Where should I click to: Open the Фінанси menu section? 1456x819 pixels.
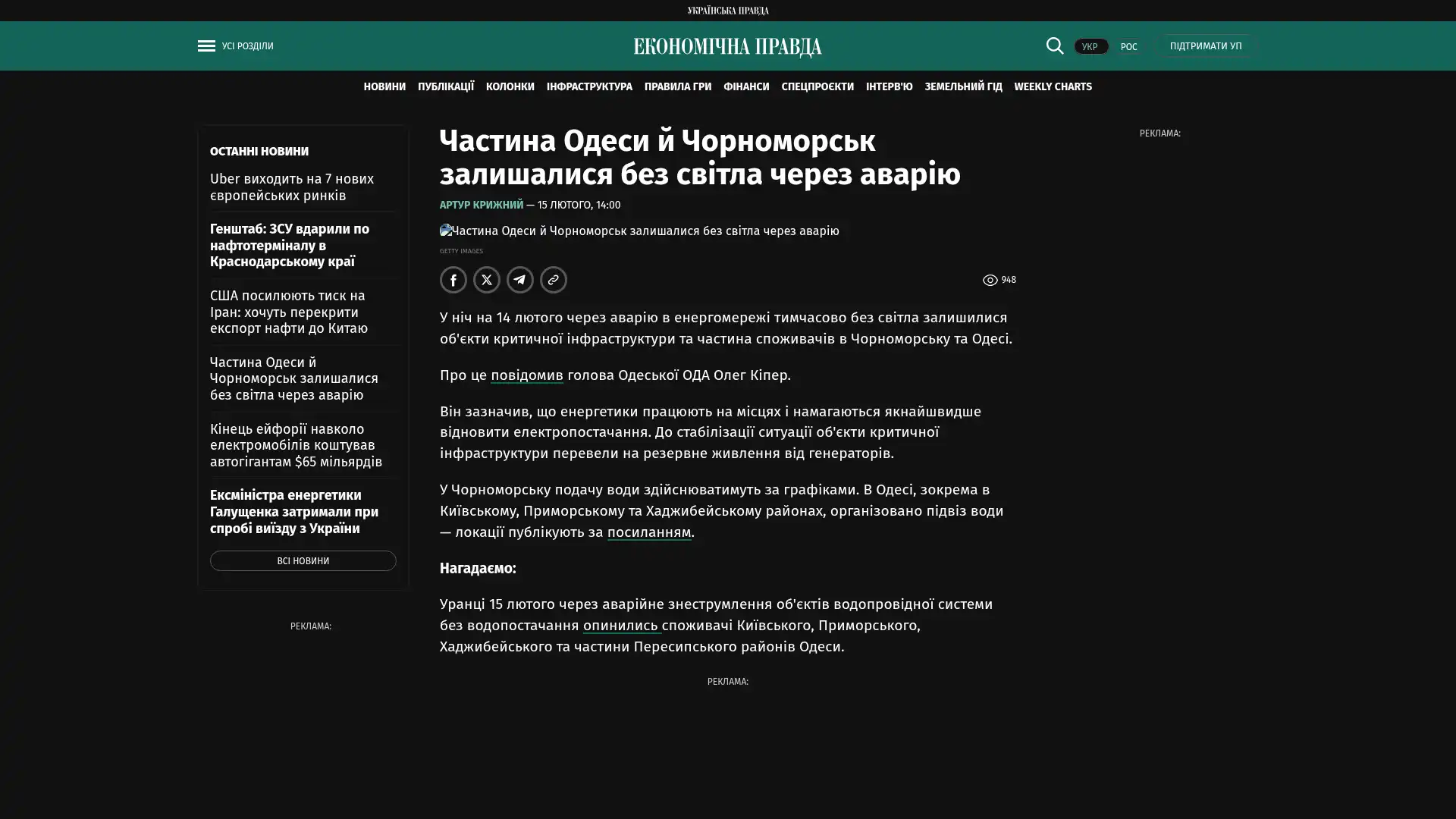point(745,86)
